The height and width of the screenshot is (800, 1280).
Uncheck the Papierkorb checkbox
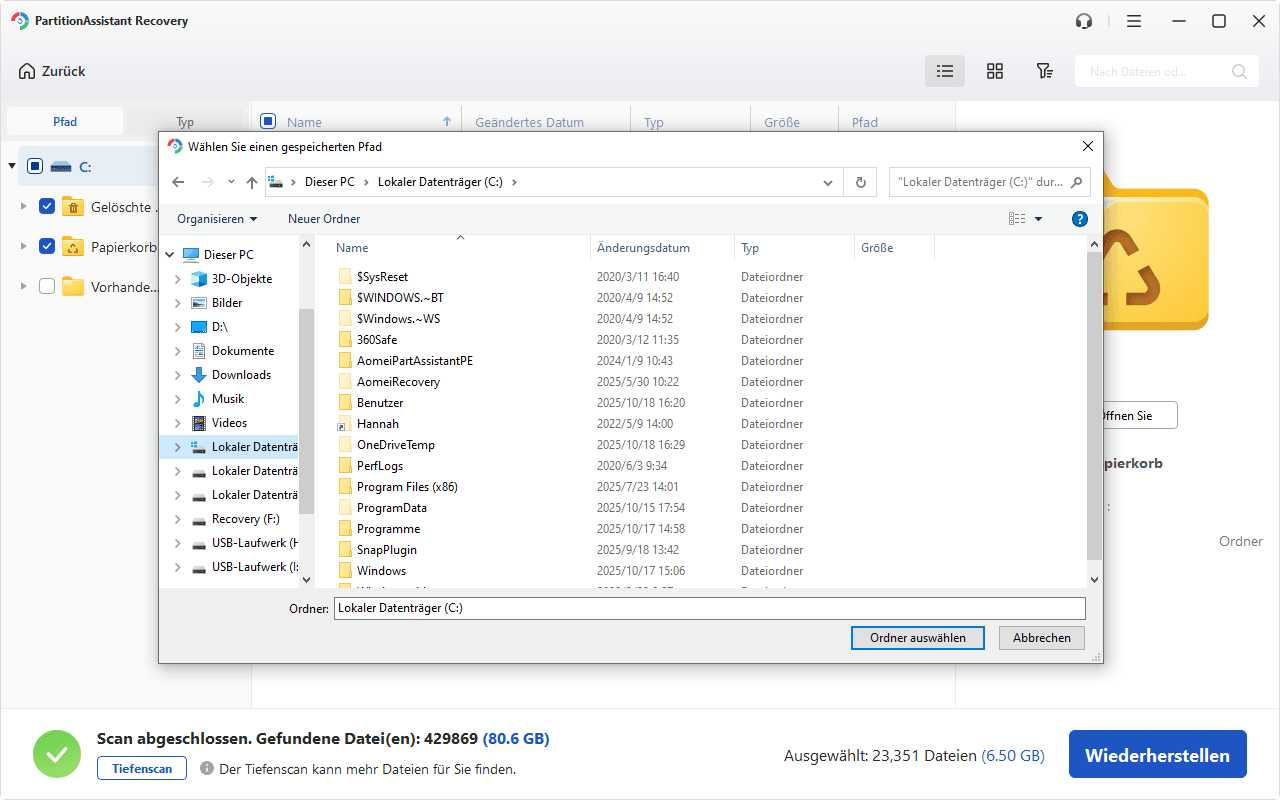tap(47, 246)
